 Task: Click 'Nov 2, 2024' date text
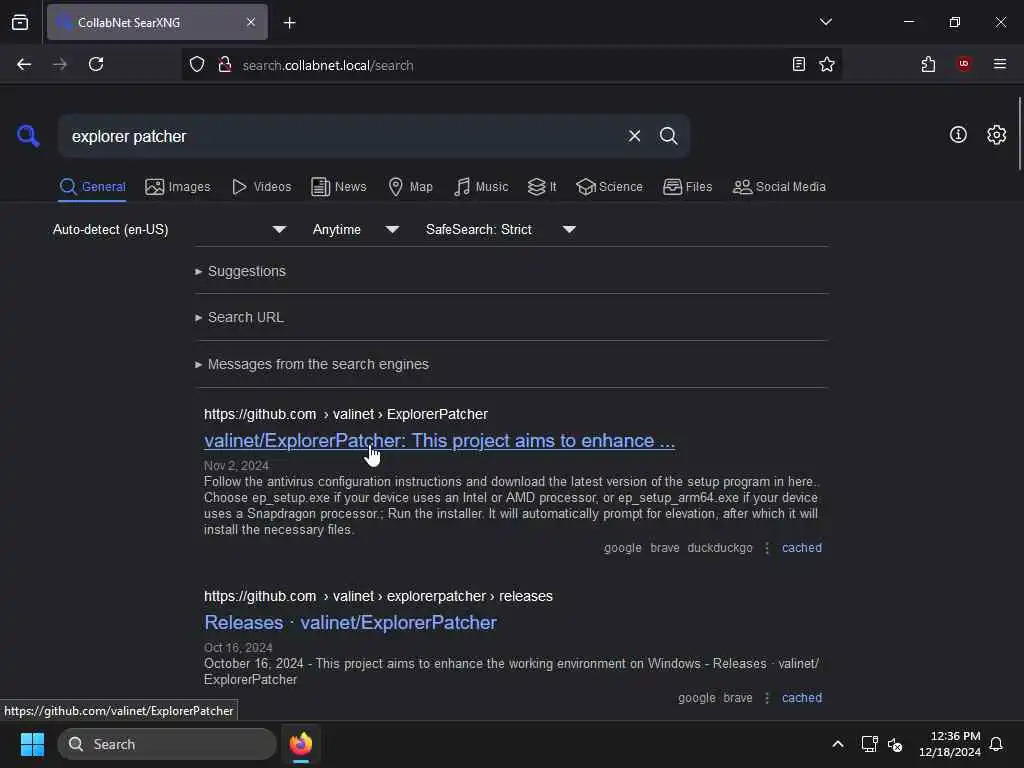(236, 466)
